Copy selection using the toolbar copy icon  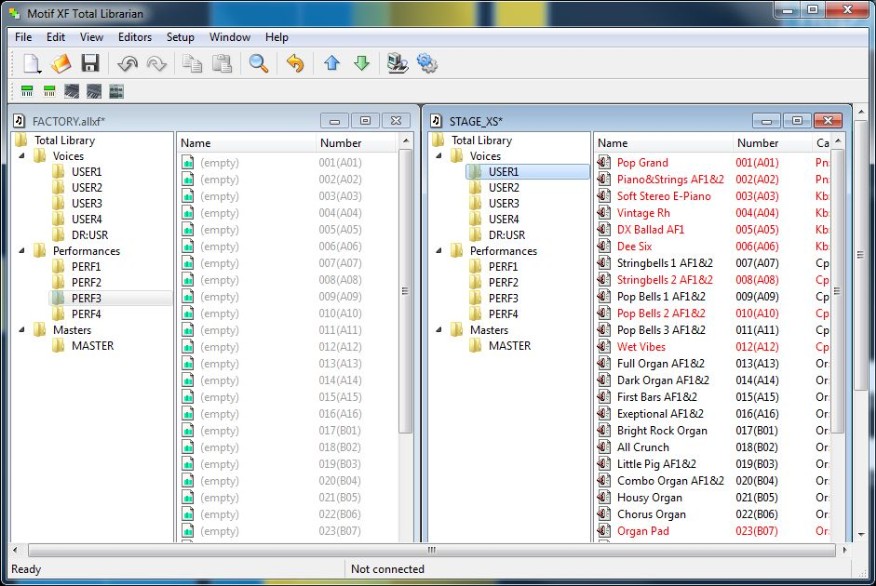(193, 64)
